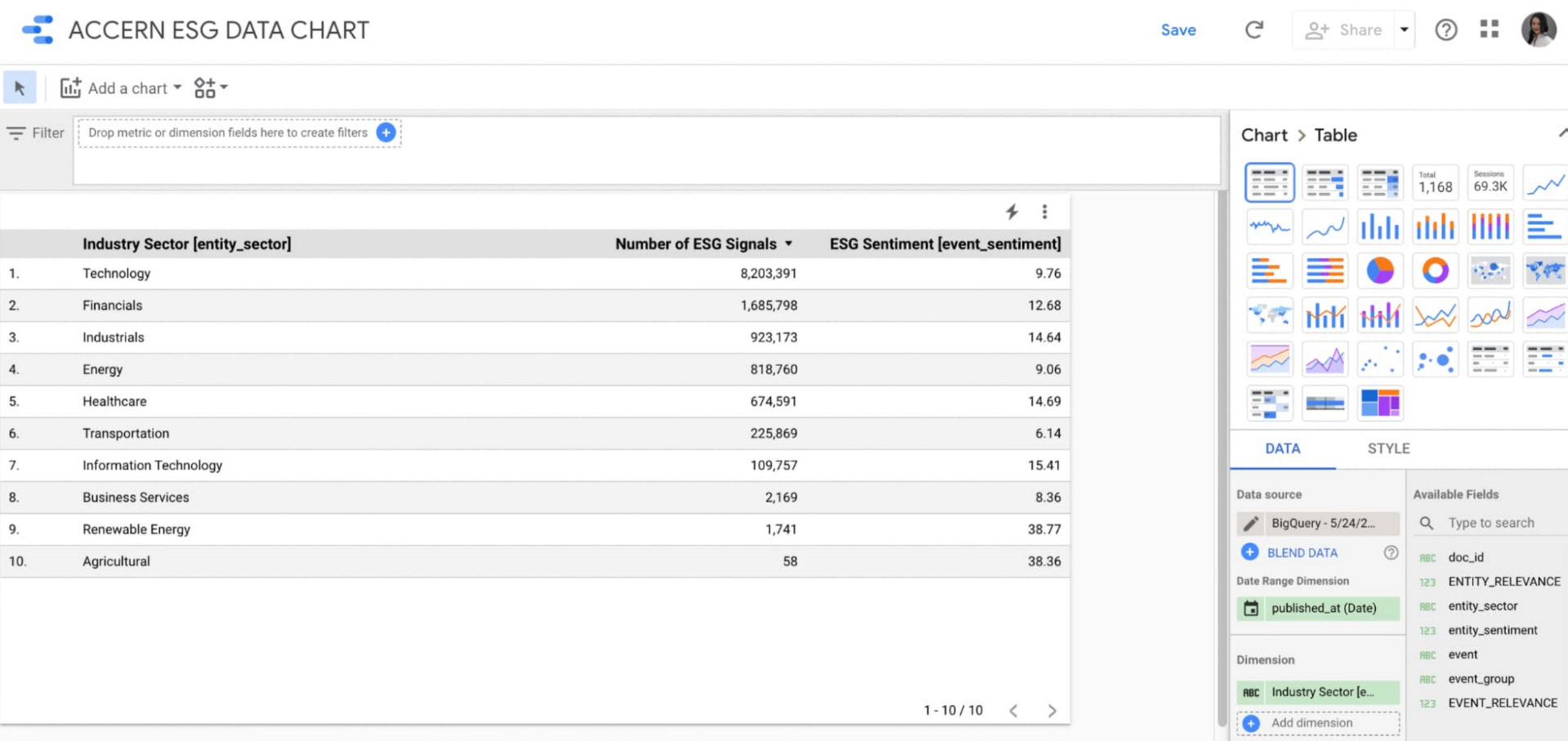Open the Add a chart dropdown

click(x=121, y=87)
